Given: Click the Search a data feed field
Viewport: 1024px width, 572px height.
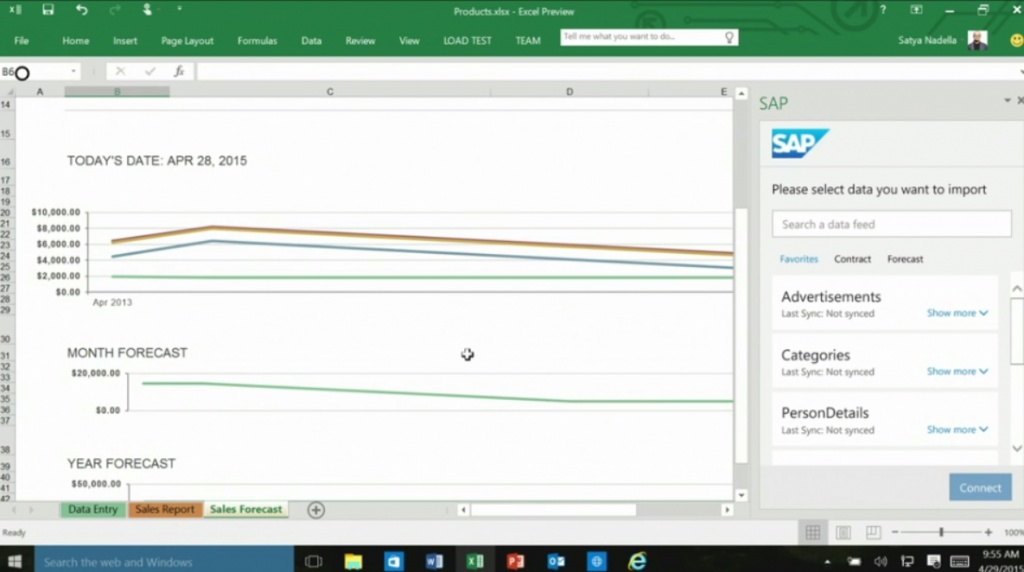Looking at the screenshot, I should [x=891, y=224].
